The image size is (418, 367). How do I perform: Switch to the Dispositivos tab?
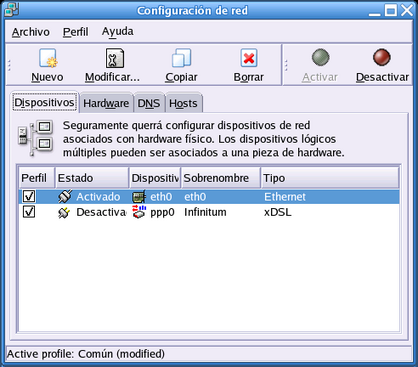click(x=44, y=102)
